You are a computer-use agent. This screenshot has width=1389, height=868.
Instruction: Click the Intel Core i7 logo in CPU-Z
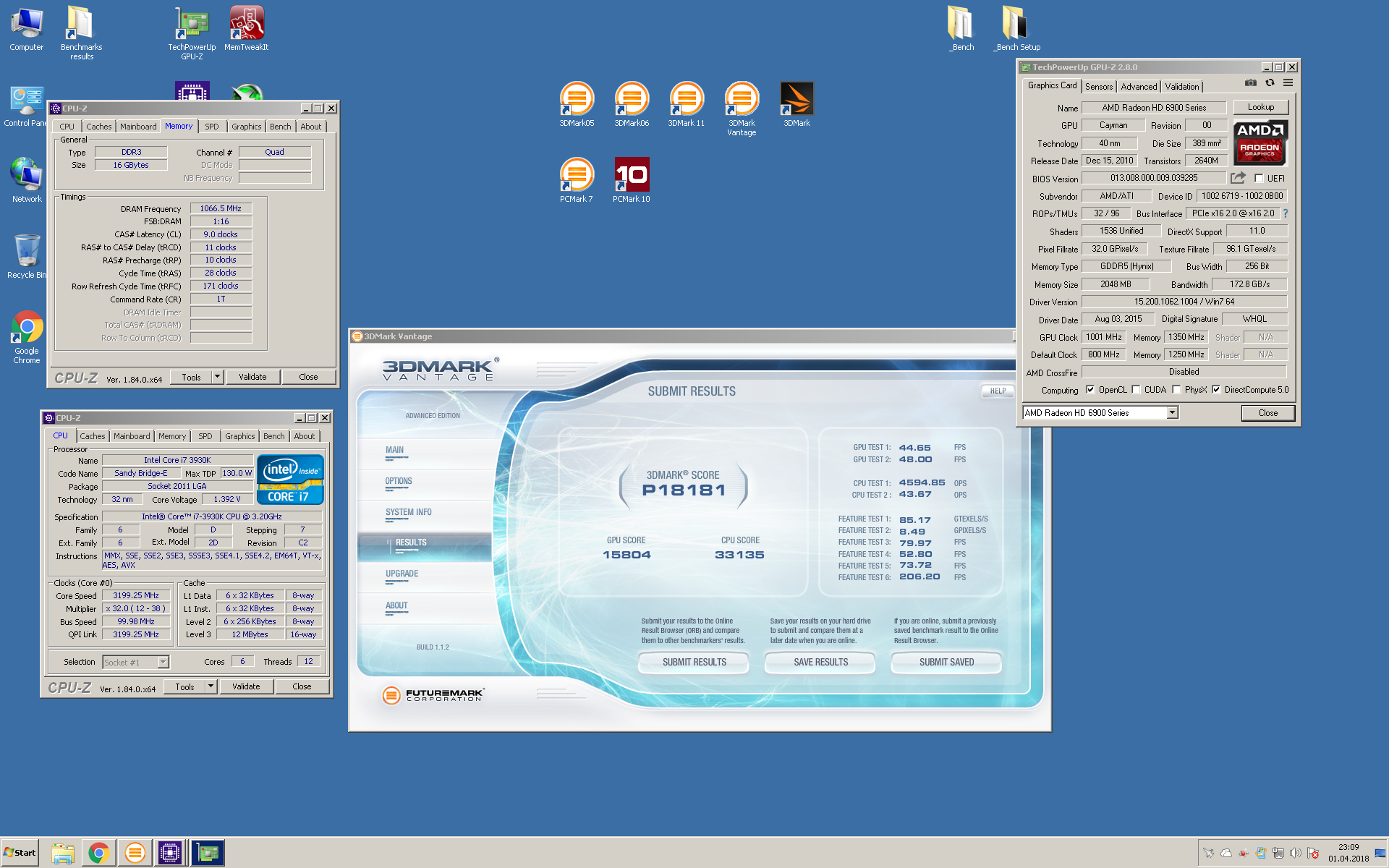(290, 480)
